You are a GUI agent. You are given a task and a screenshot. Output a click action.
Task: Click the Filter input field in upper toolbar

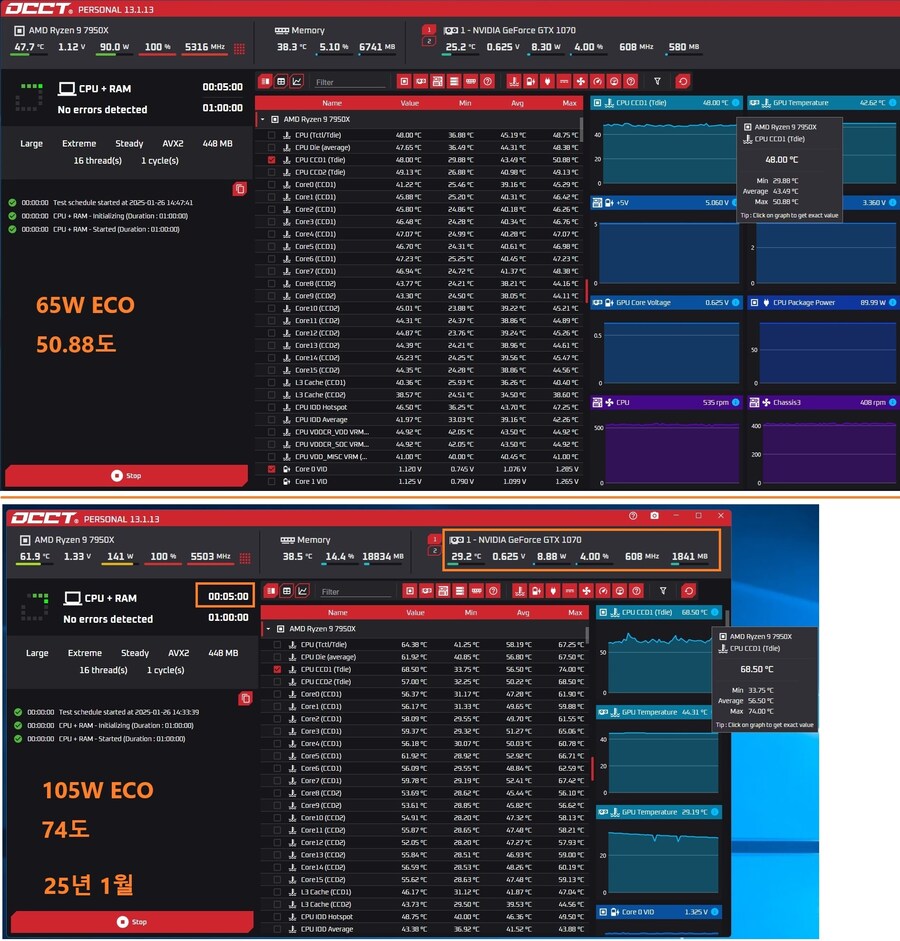pos(350,82)
